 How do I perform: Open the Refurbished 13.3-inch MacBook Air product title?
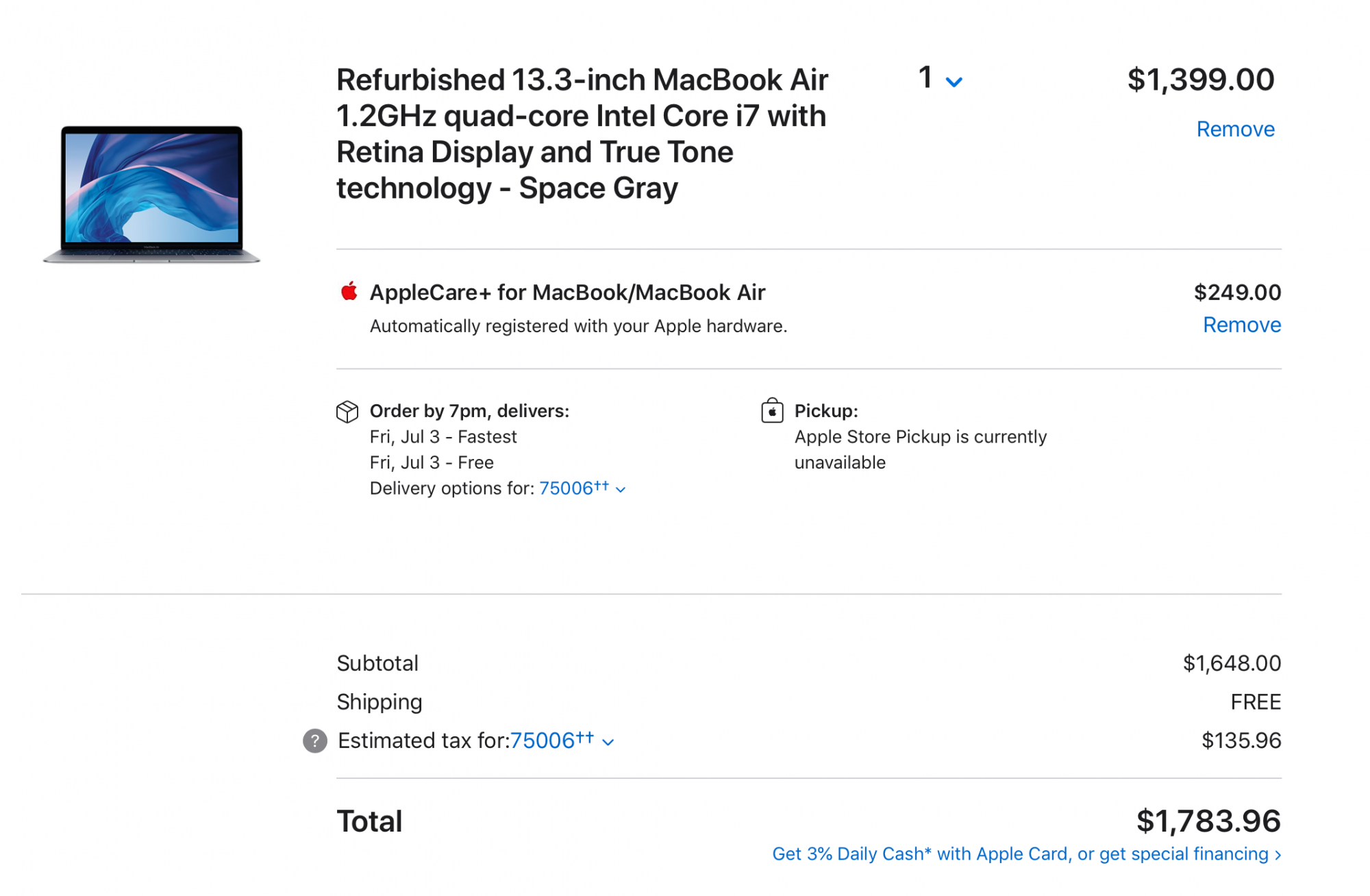582,134
